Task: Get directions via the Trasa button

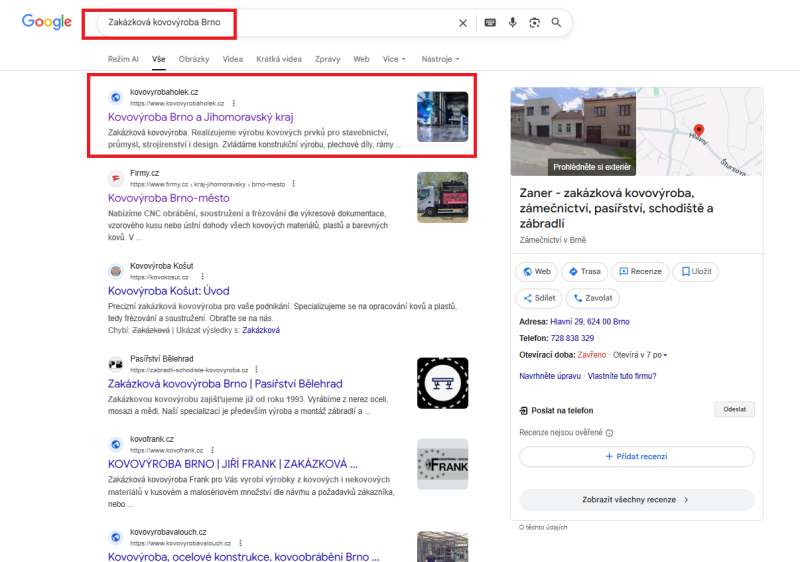Action: [x=584, y=271]
